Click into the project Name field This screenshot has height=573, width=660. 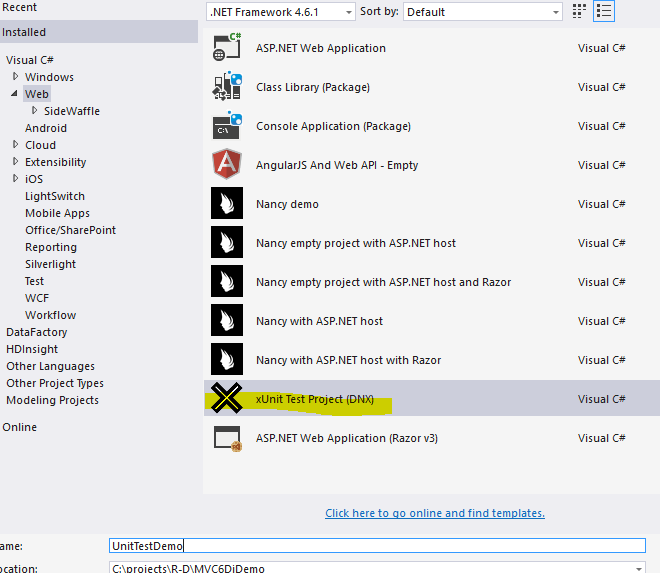[377, 546]
